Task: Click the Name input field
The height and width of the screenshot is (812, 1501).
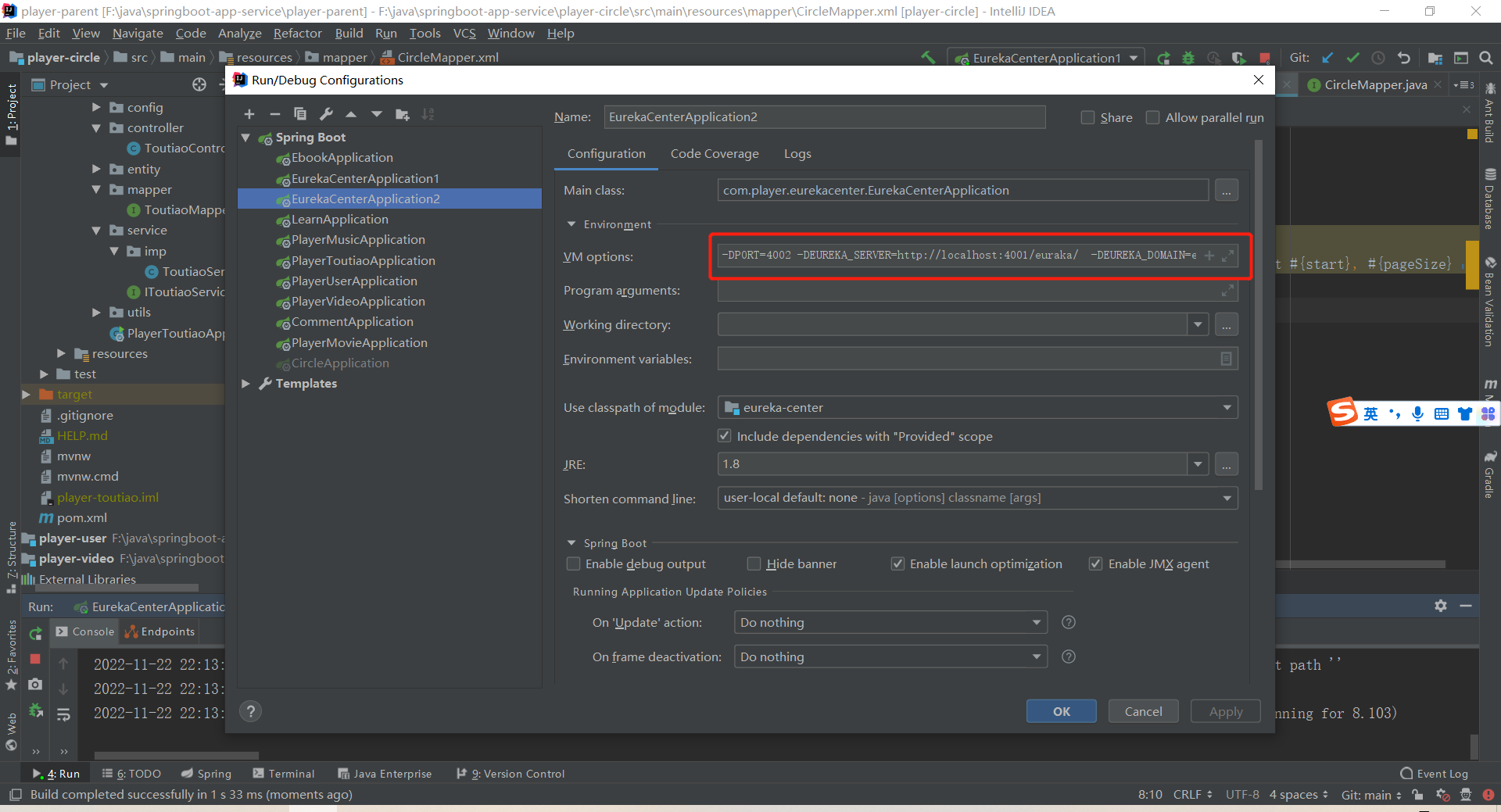Action: 824,117
